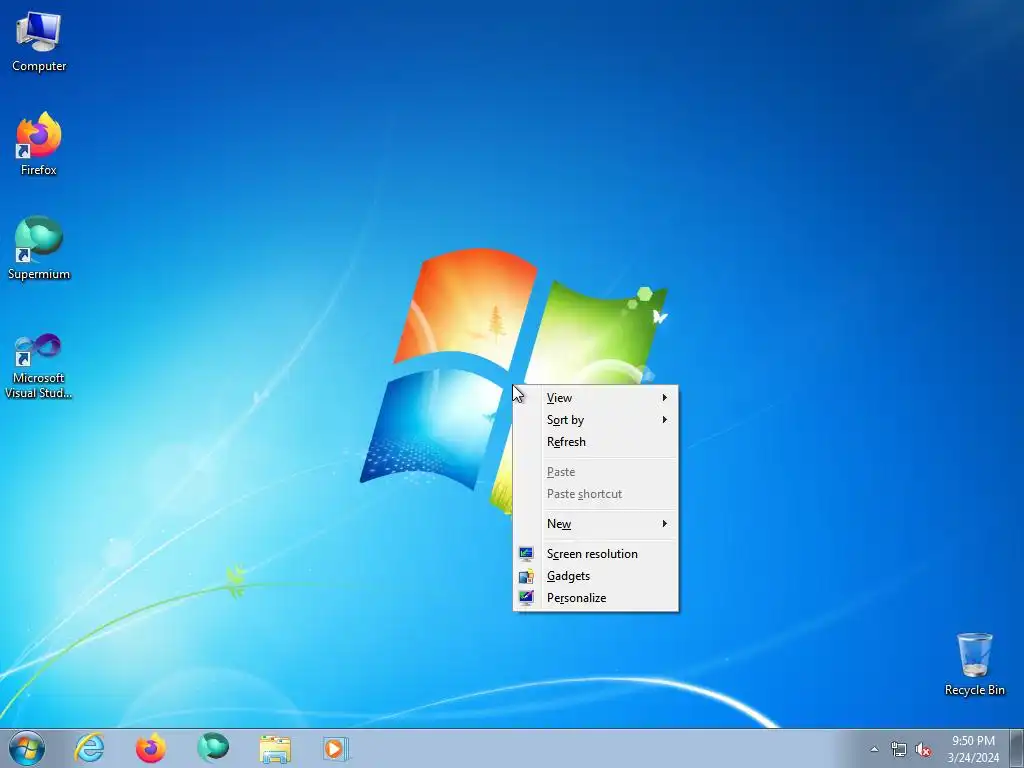Expand the View submenu
Image resolution: width=1024 pixels, height=768 pixels.
[596, 398]
